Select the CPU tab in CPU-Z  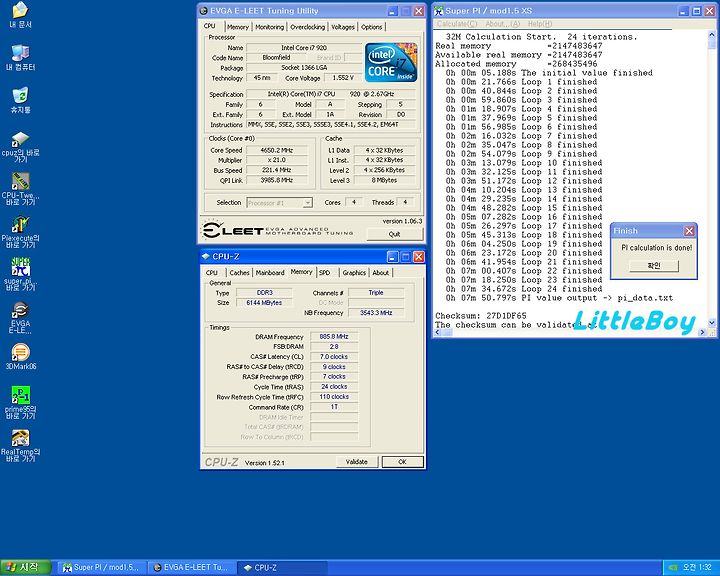[x=212, y=273]
